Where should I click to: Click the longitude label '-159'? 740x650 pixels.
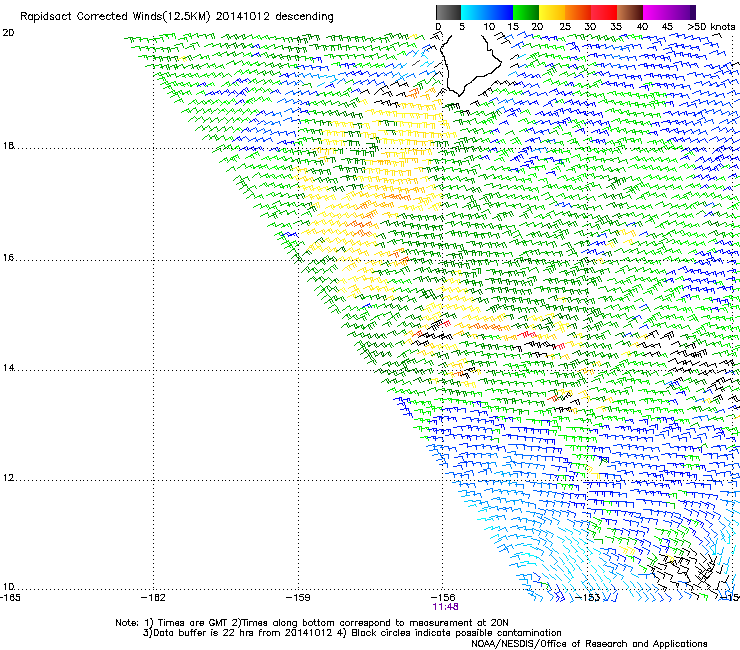click(298, 598)
